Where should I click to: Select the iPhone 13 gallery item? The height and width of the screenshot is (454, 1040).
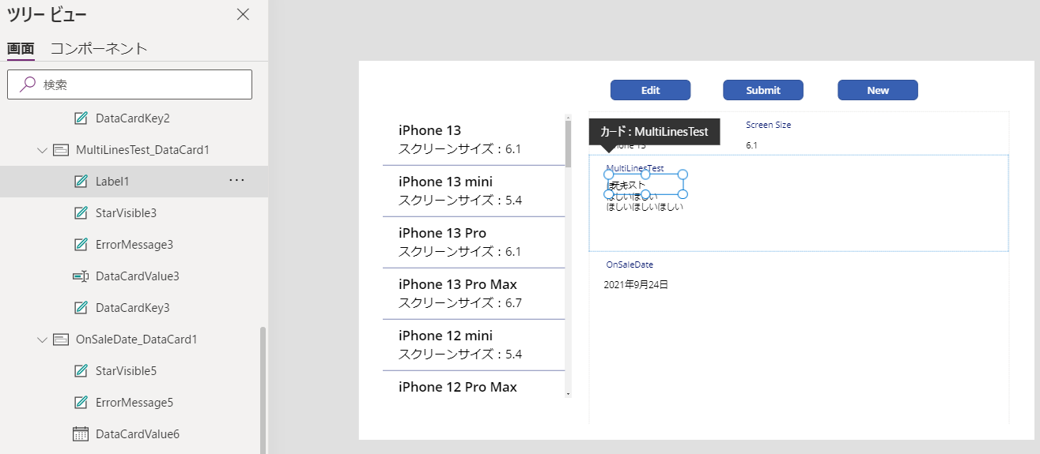click(474, 139)
